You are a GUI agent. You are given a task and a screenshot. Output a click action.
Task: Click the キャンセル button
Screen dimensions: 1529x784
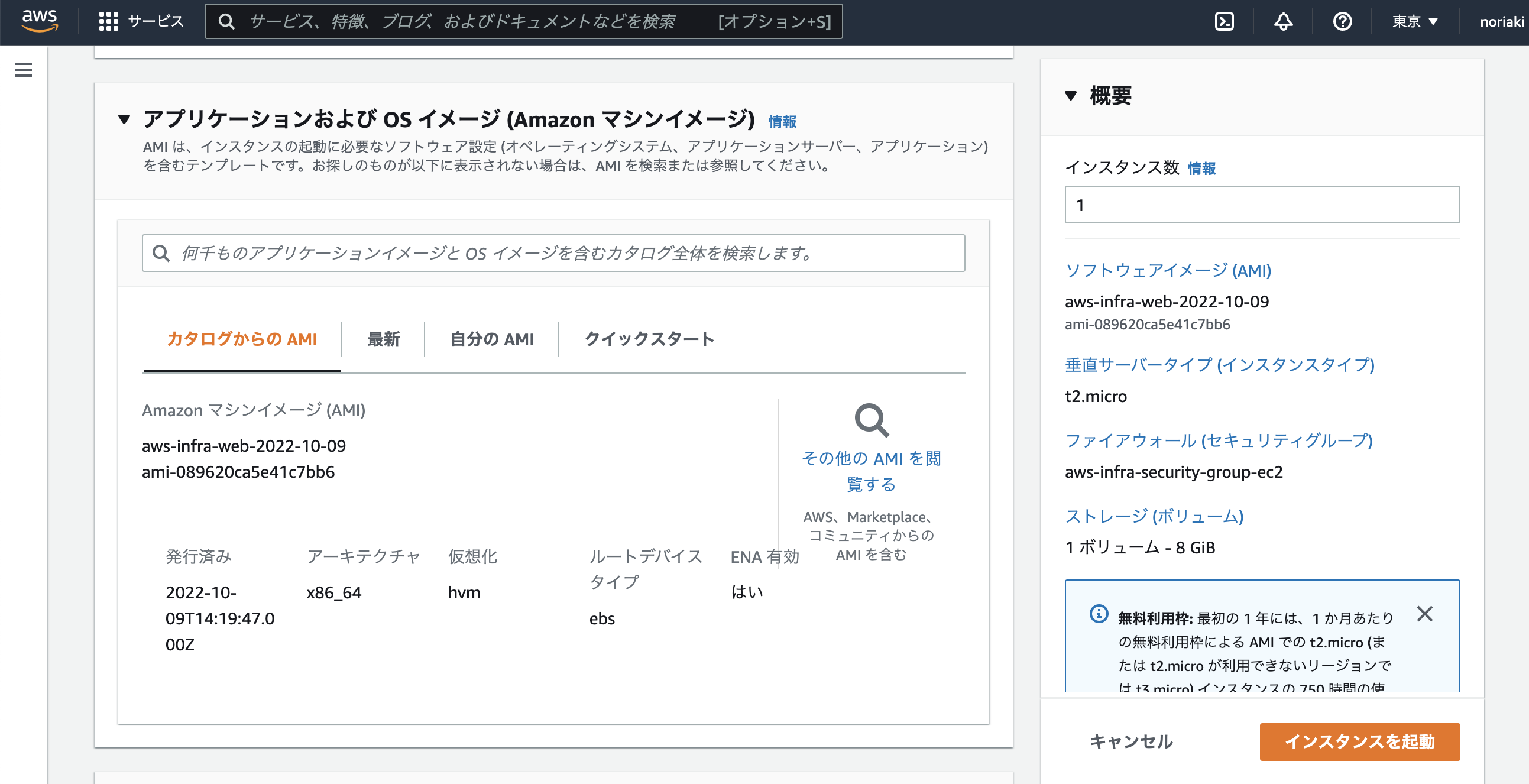coord(1130,741)
